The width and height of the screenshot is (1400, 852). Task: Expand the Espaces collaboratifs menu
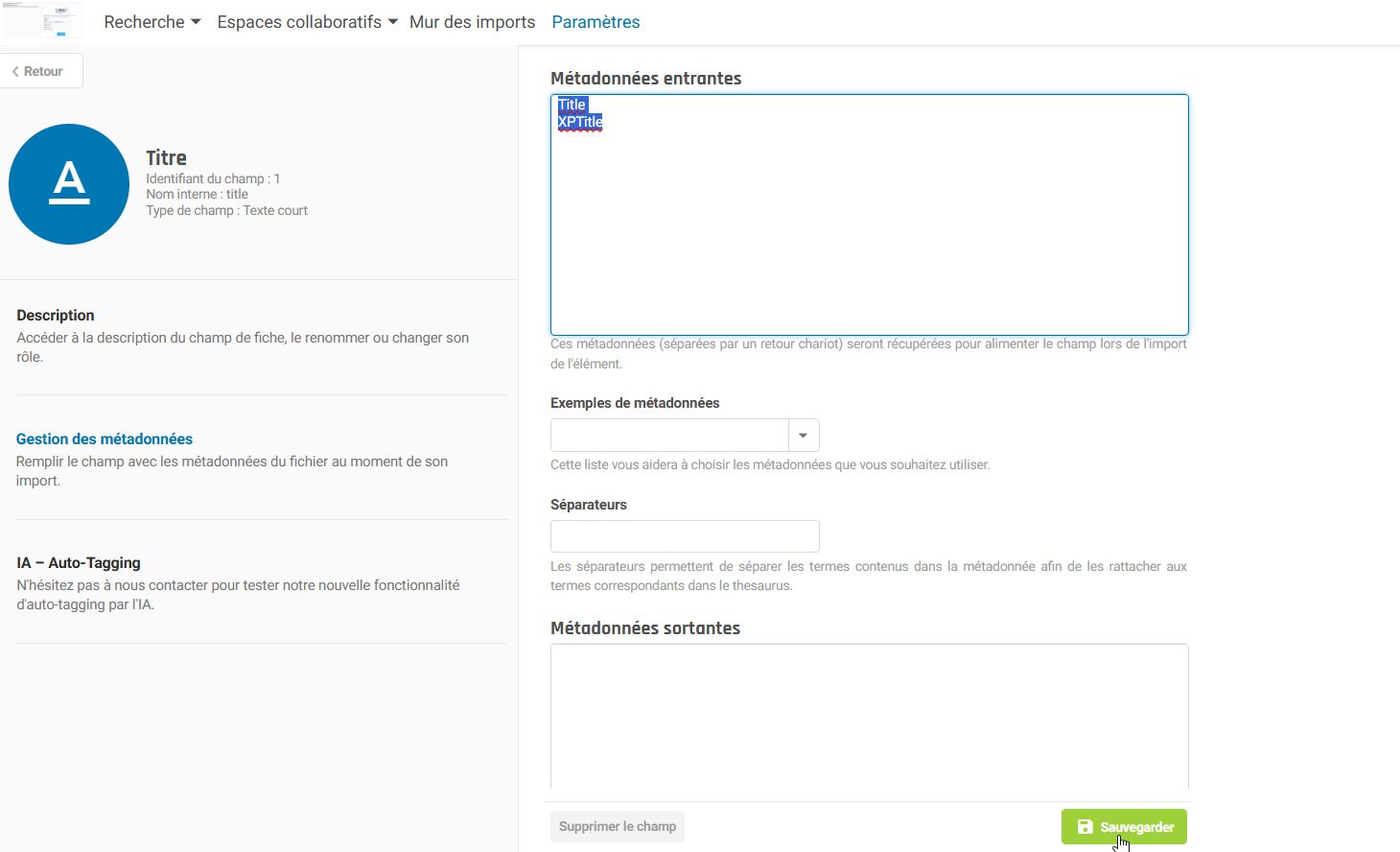pyautogui.click(x=307, y=22)
